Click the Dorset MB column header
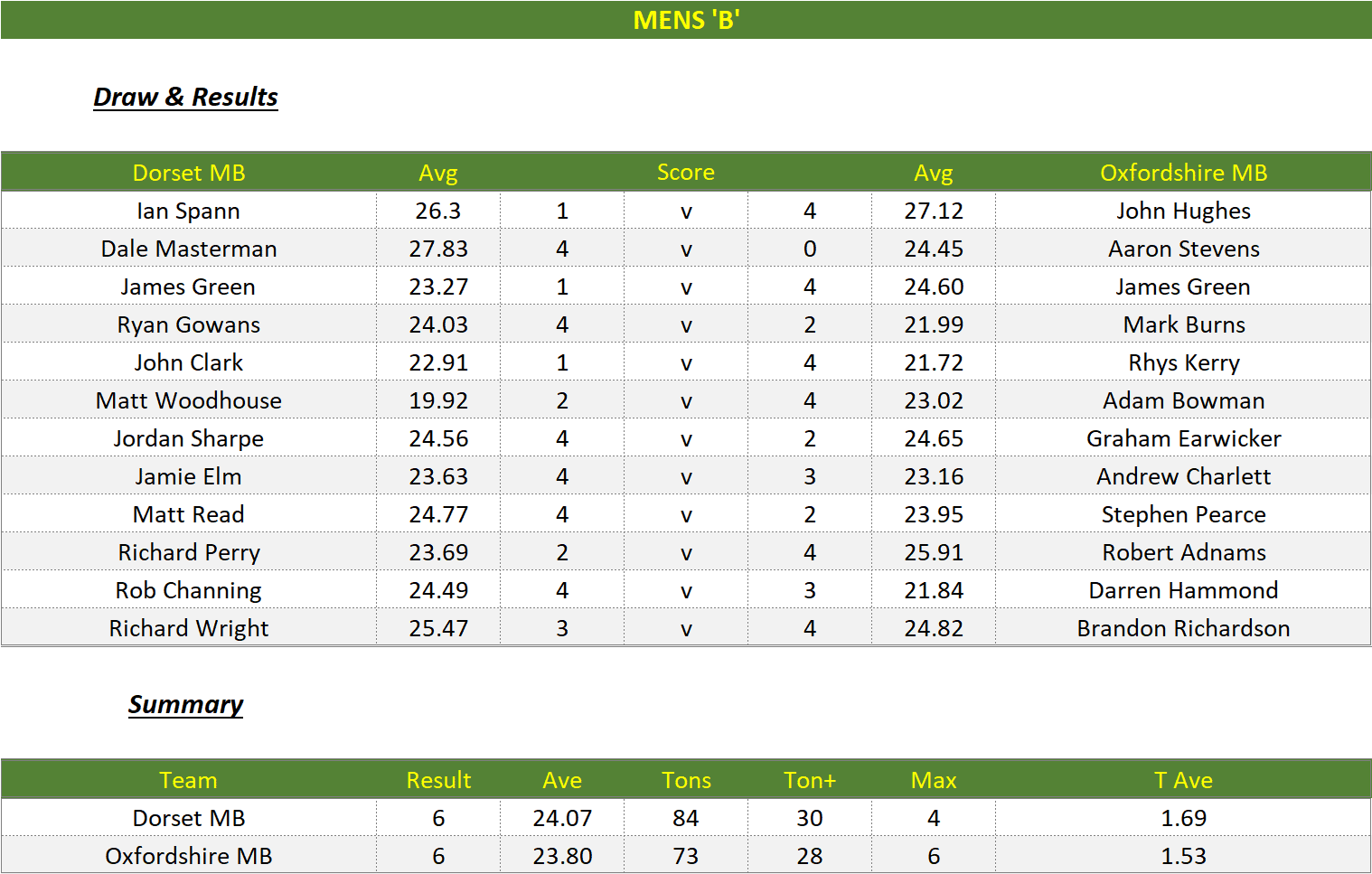The width and height of the screenshot is (1372, 874). (x=189, y=173)
